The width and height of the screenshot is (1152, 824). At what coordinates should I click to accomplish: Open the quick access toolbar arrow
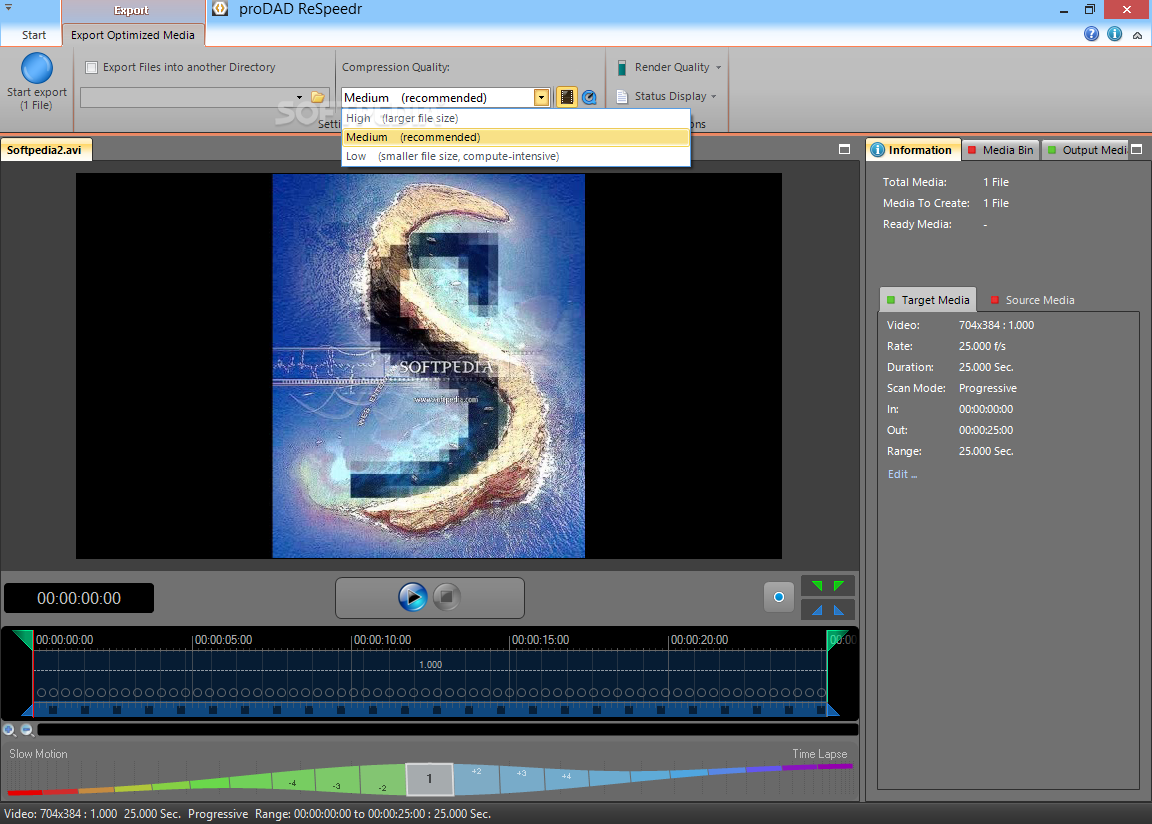click(x=8, y=7)
